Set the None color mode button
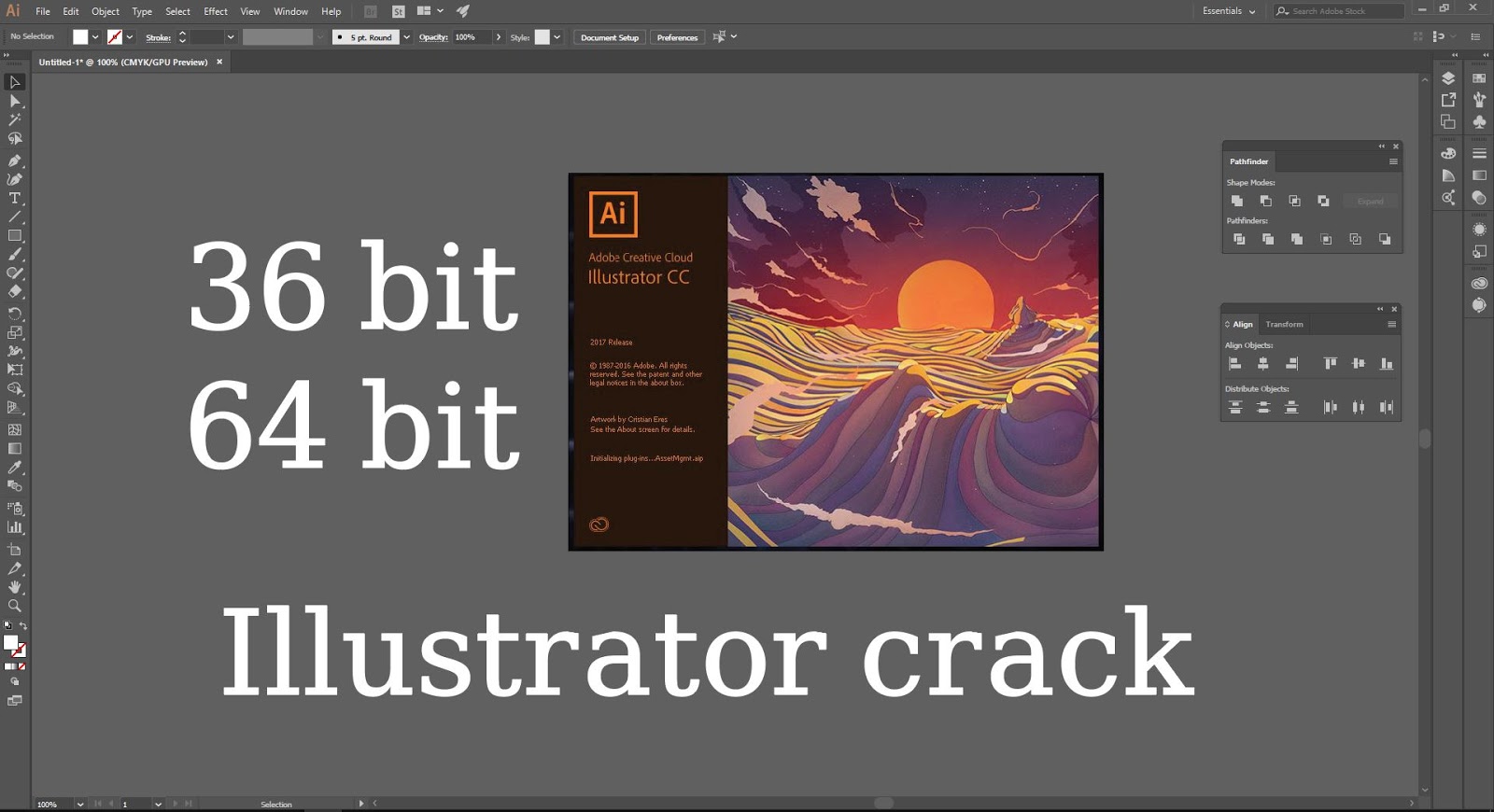The image size is (1494, 812). click(22, 666)
